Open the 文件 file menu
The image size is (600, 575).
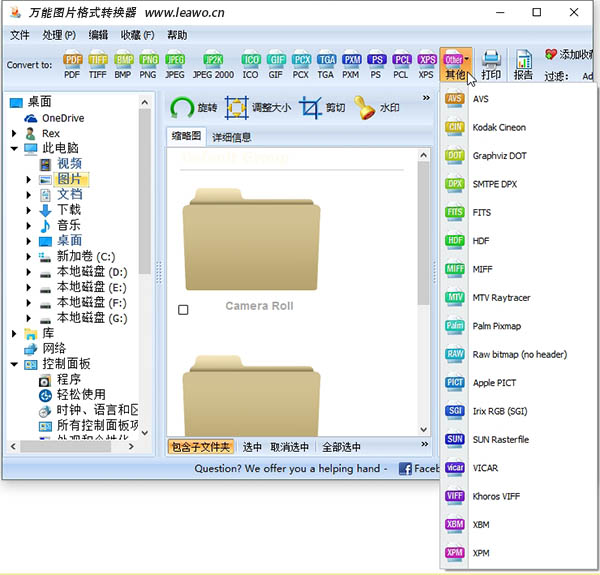pos(20,35)
